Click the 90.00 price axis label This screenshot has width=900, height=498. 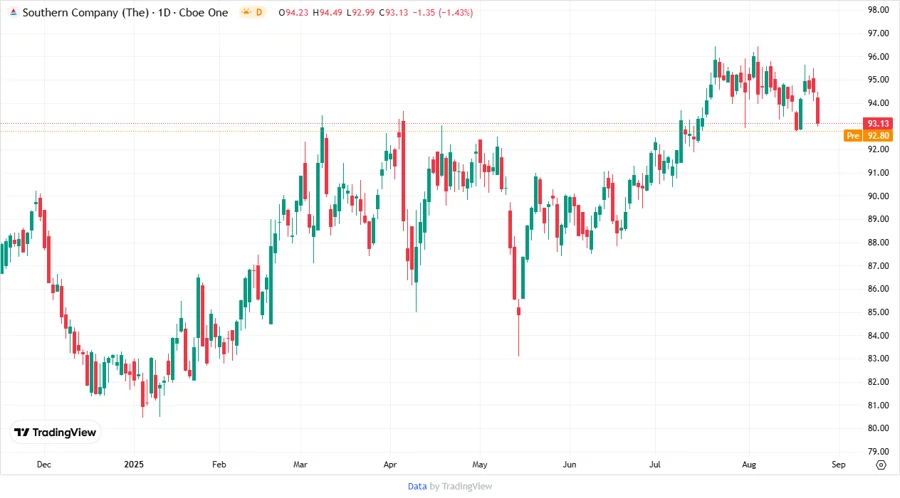878,196
